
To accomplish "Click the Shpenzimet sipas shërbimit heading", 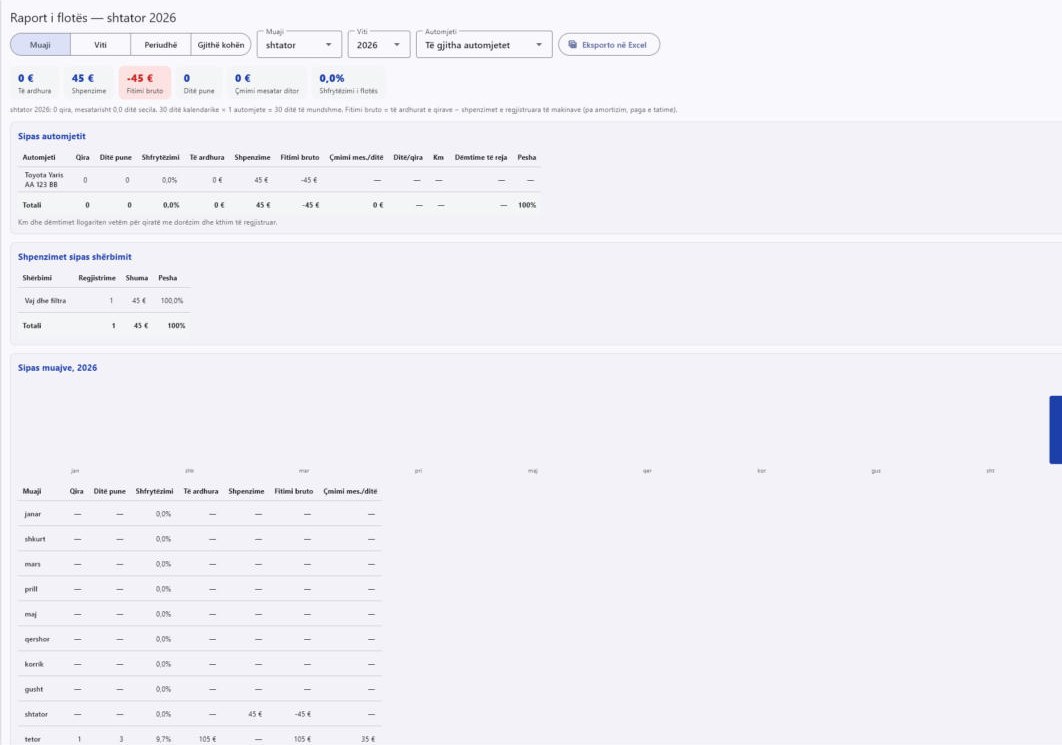I will point(75,257).
